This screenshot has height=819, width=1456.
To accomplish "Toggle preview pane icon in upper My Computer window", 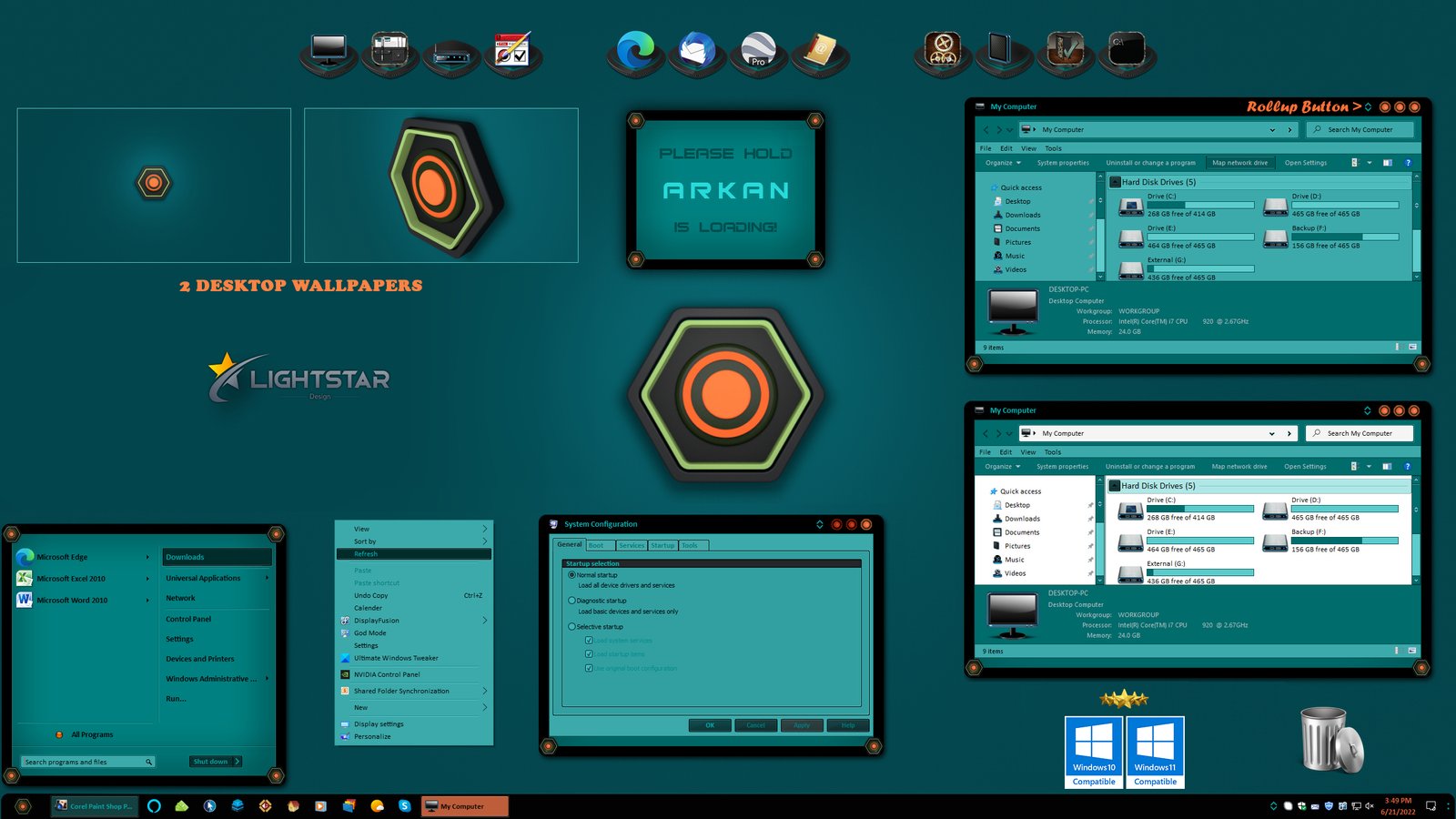I will (x=1388, y=163).
